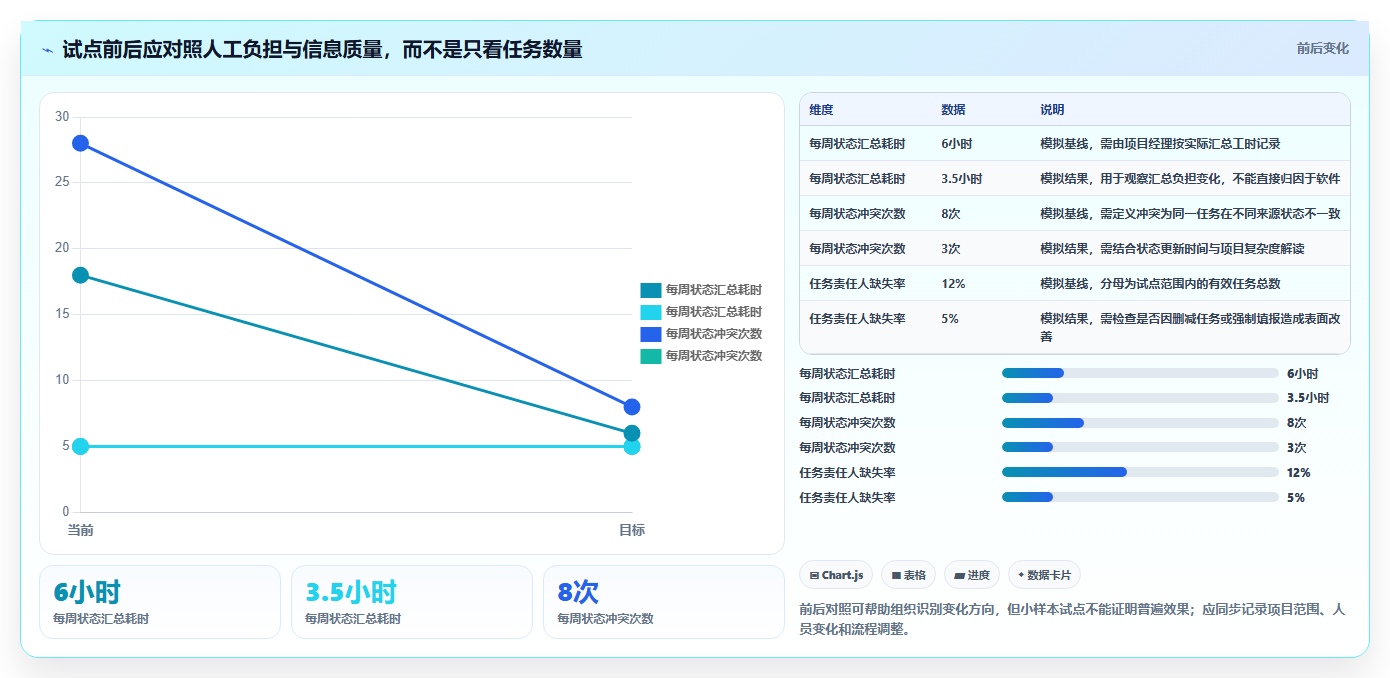Click the 当前 x-axis label

tap(81, 530)
